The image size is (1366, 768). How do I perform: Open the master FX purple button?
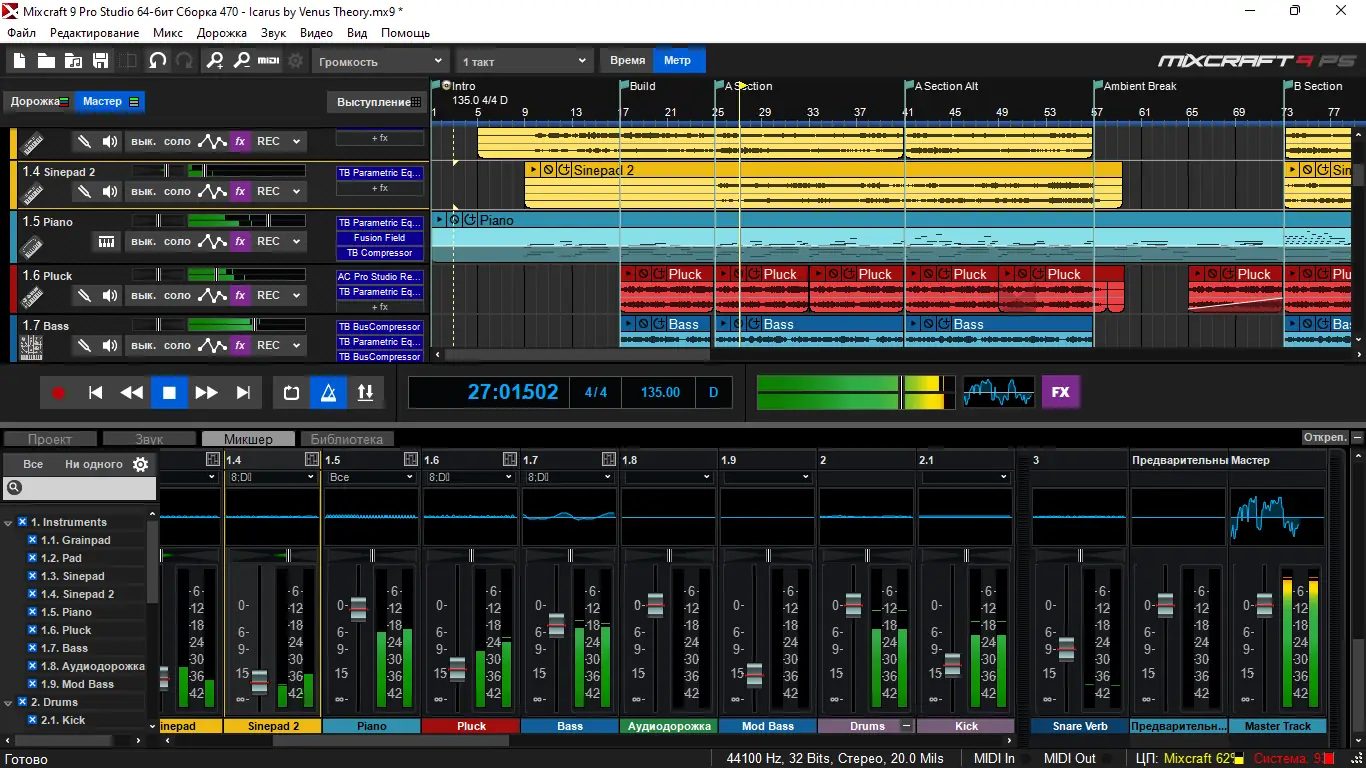pos(1060,392)
